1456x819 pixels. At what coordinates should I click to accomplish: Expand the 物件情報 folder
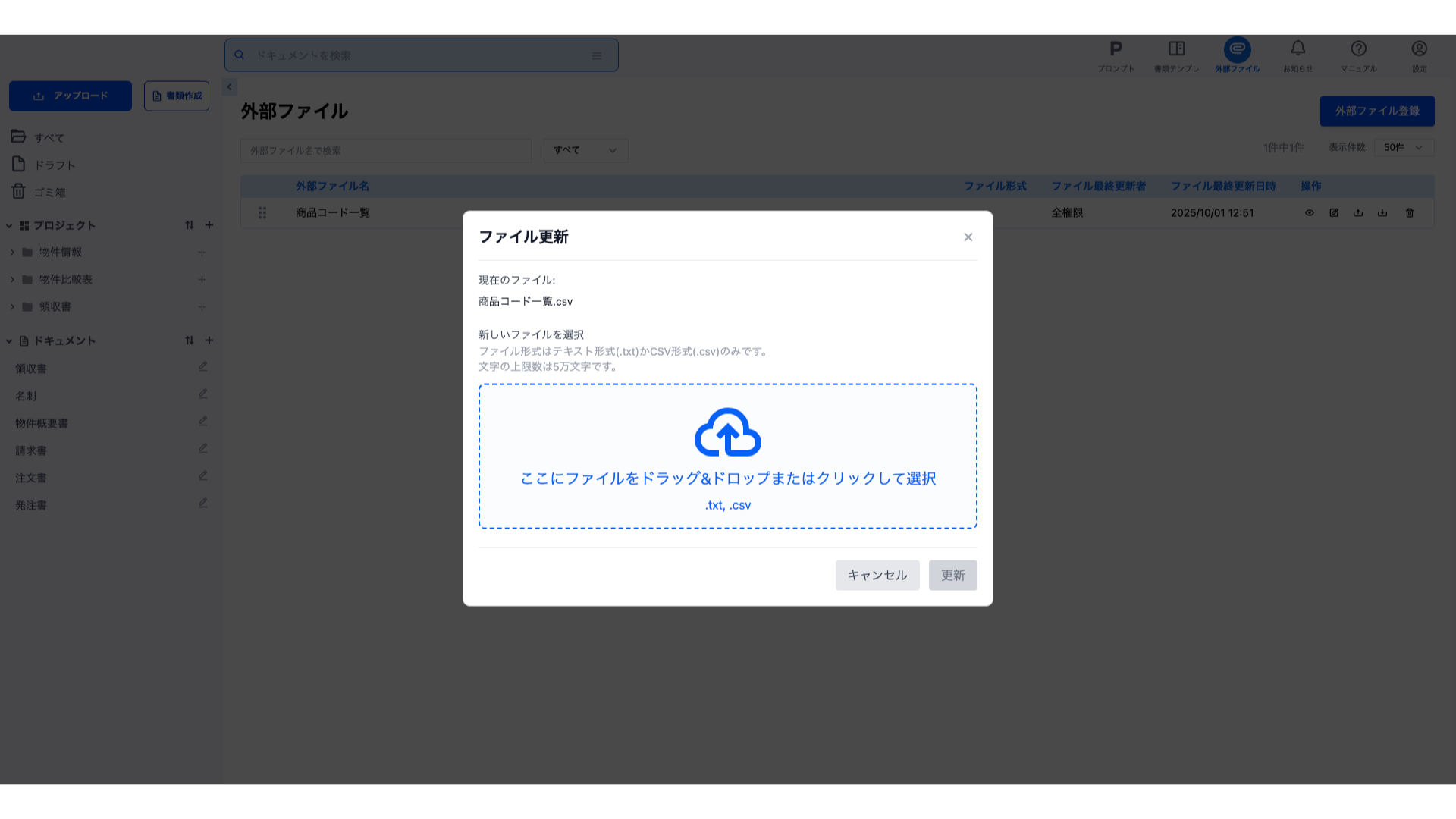point(12,253)
